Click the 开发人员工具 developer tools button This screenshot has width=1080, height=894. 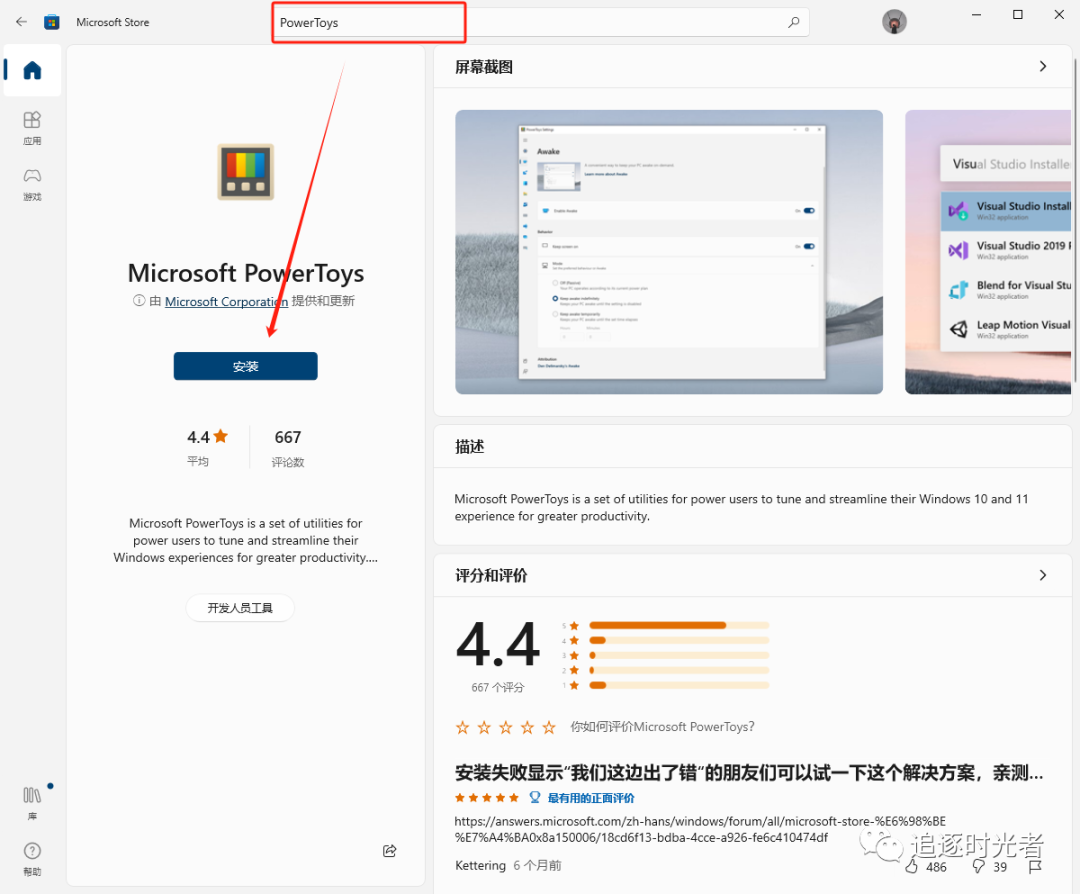tap(240, 607)
